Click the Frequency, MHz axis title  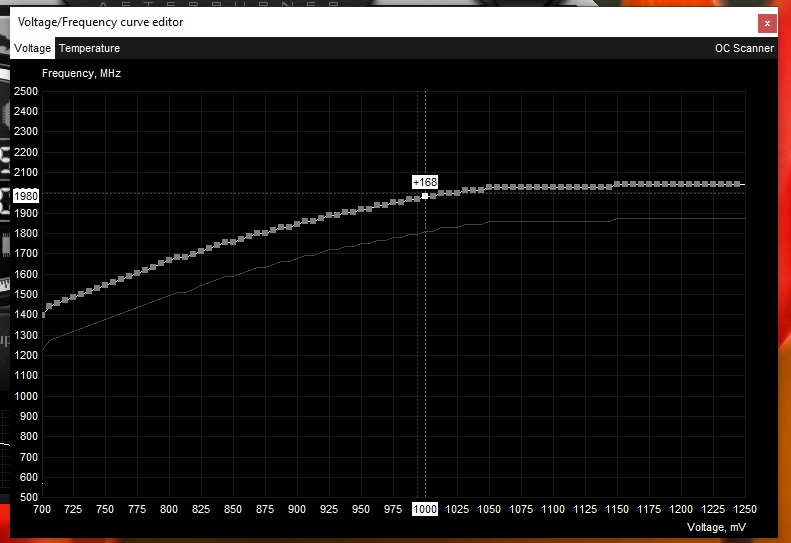pos(81,74)
